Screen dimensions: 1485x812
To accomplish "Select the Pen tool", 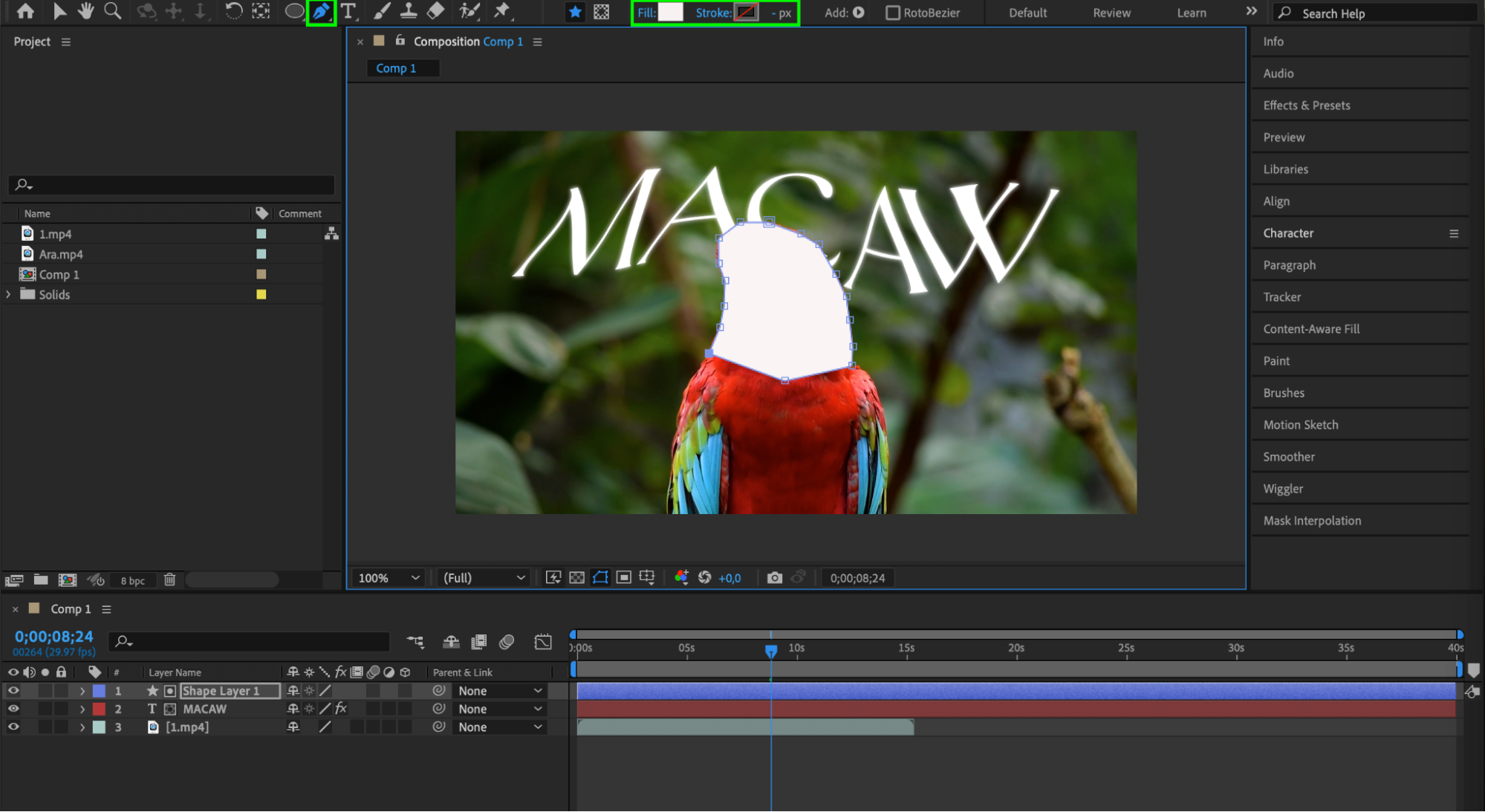I will [x=321, y=11].
